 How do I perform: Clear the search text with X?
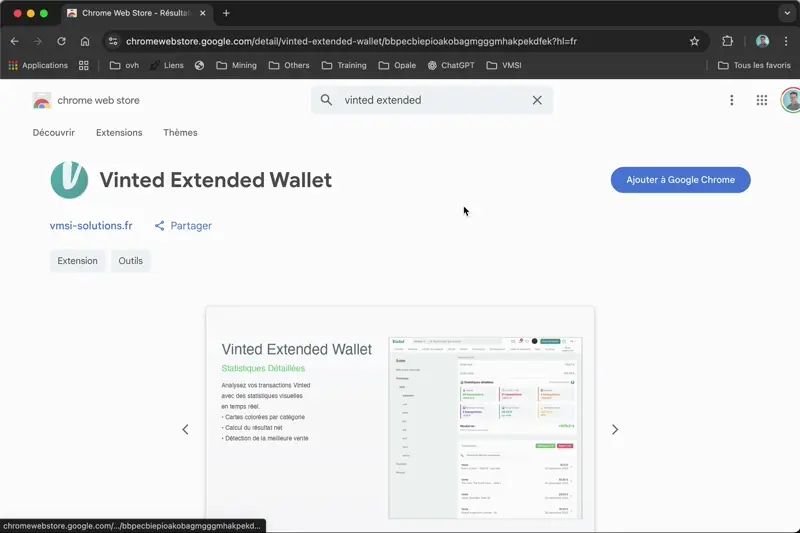[537, 100]
